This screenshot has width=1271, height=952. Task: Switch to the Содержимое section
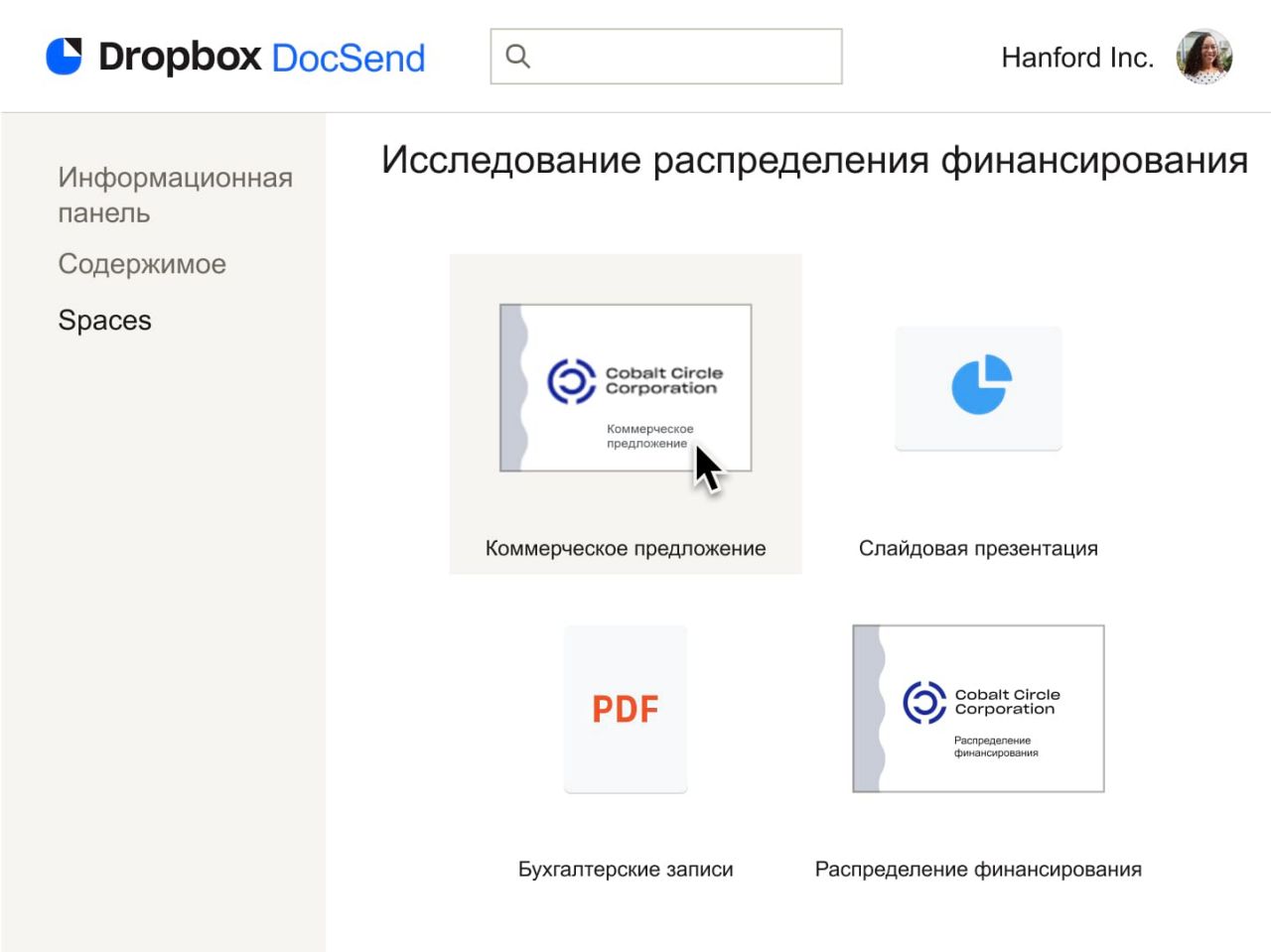tap(141, 263)
